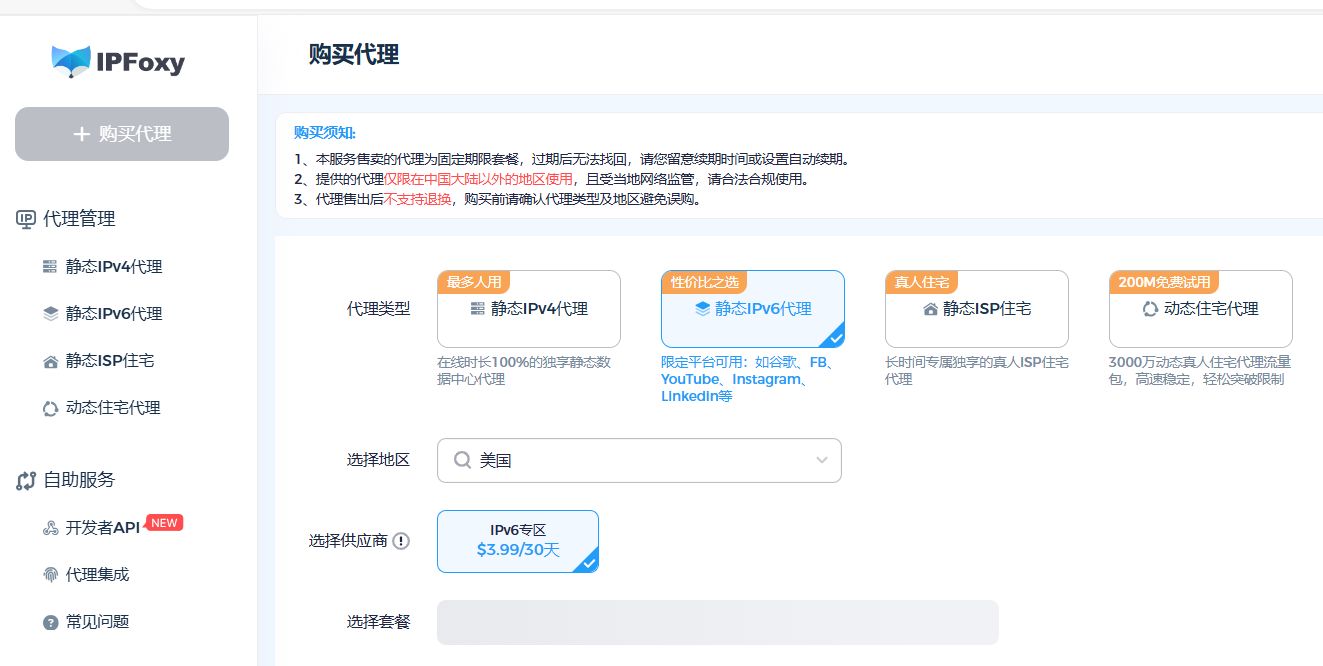Click the info icon beside 选择供应商
The image size is (1323, 666).
401,542
